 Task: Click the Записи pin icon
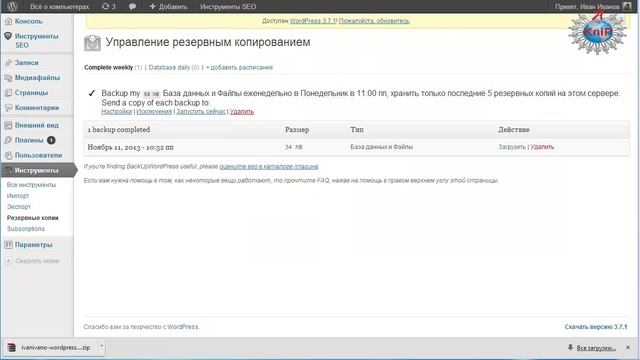click(x=8, y=62)
